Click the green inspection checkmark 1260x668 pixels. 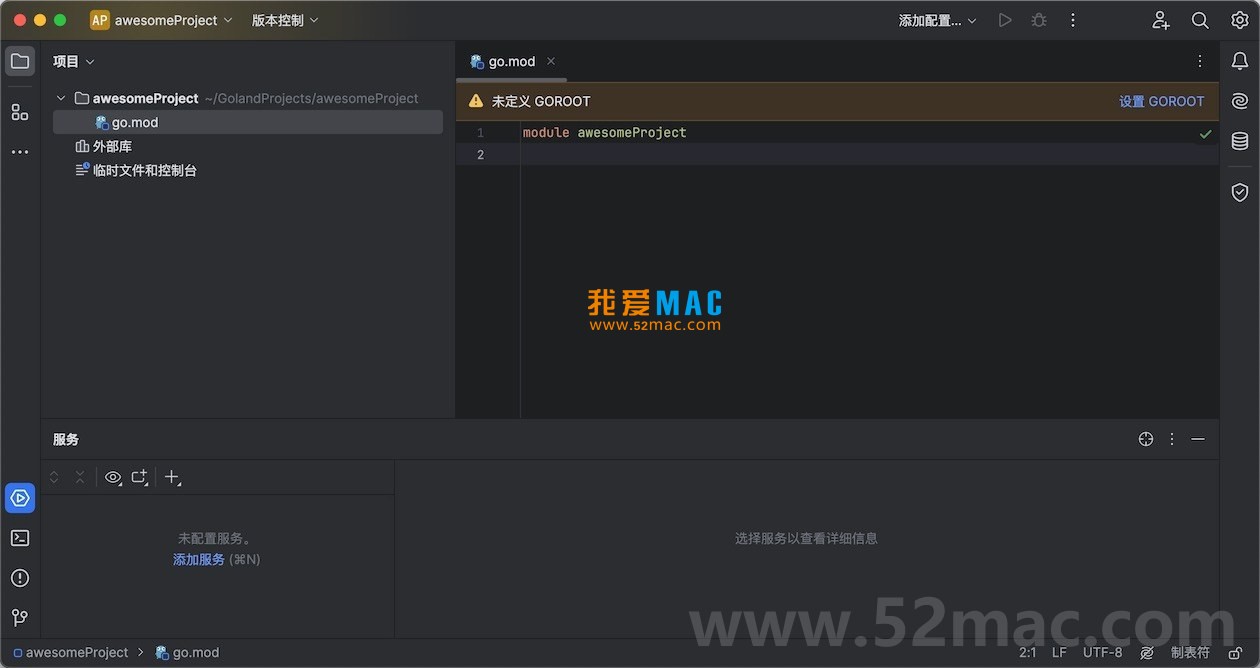pos(1205,133)
